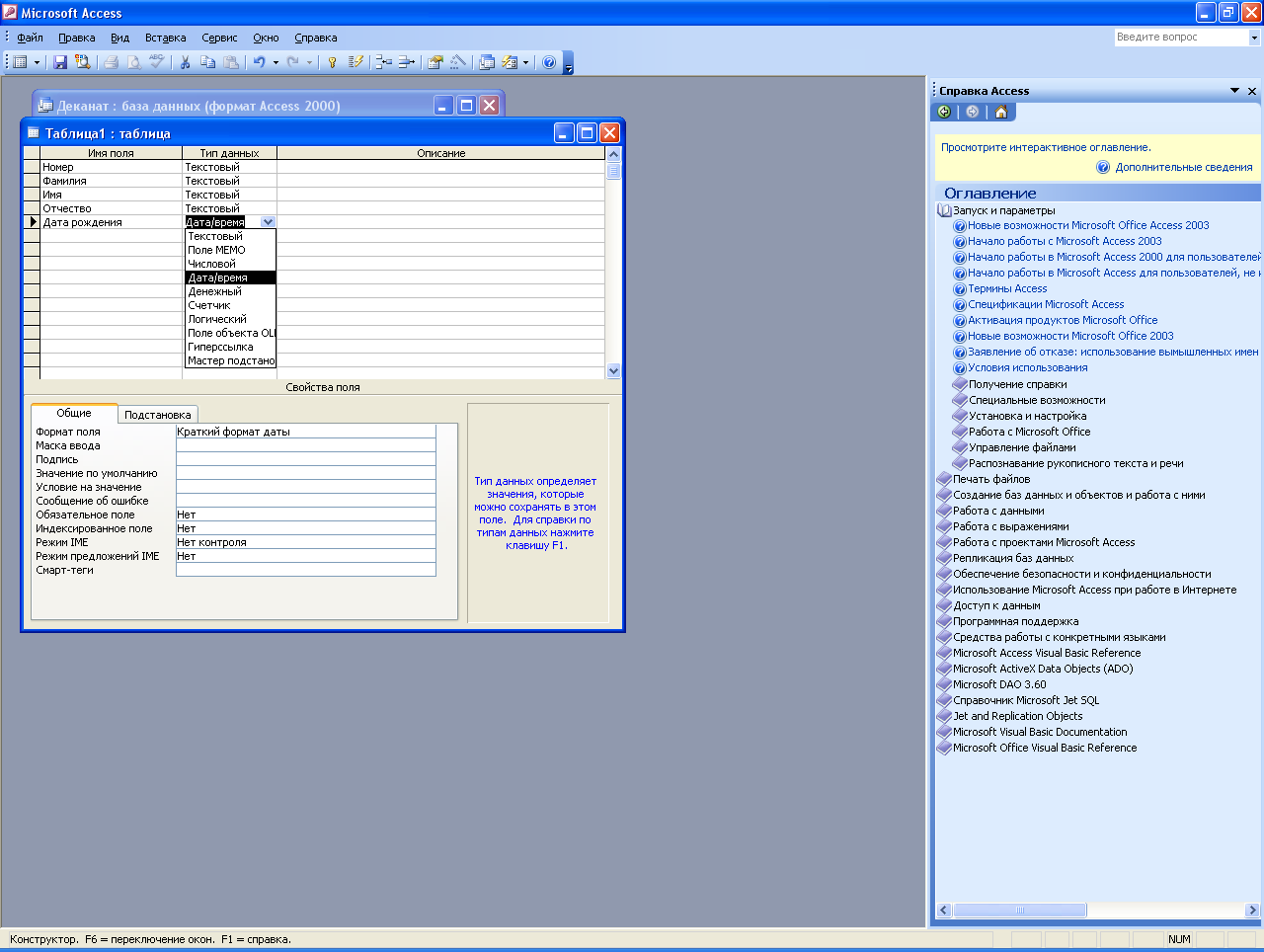The height and width of the screenshot is (952, 1264).
Task: Open the New Object dropdown arrow
Action: point(525,62)
